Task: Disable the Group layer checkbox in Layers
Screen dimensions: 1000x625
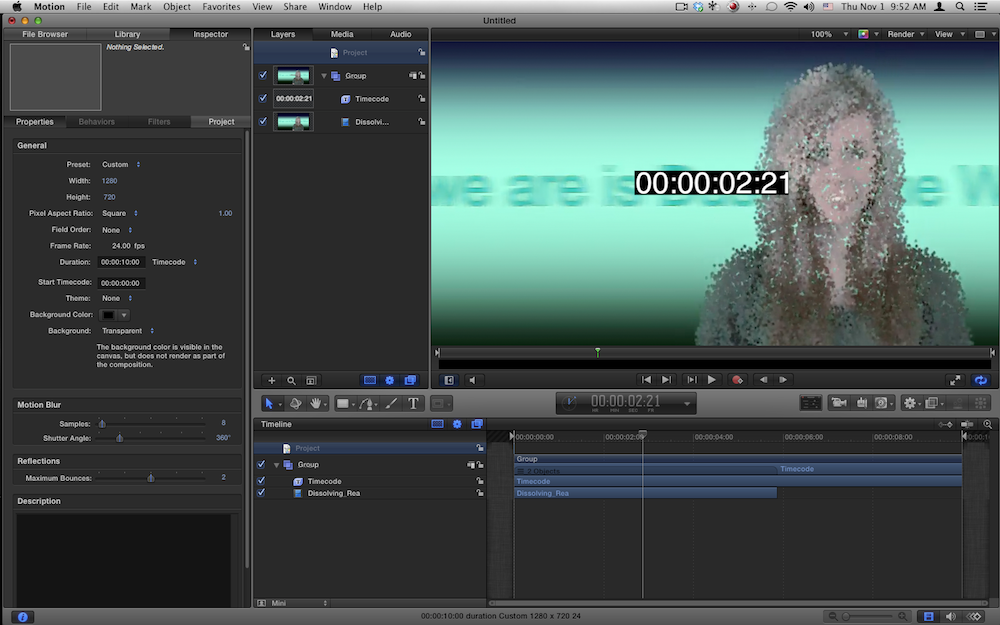Action: click(263, 75)
